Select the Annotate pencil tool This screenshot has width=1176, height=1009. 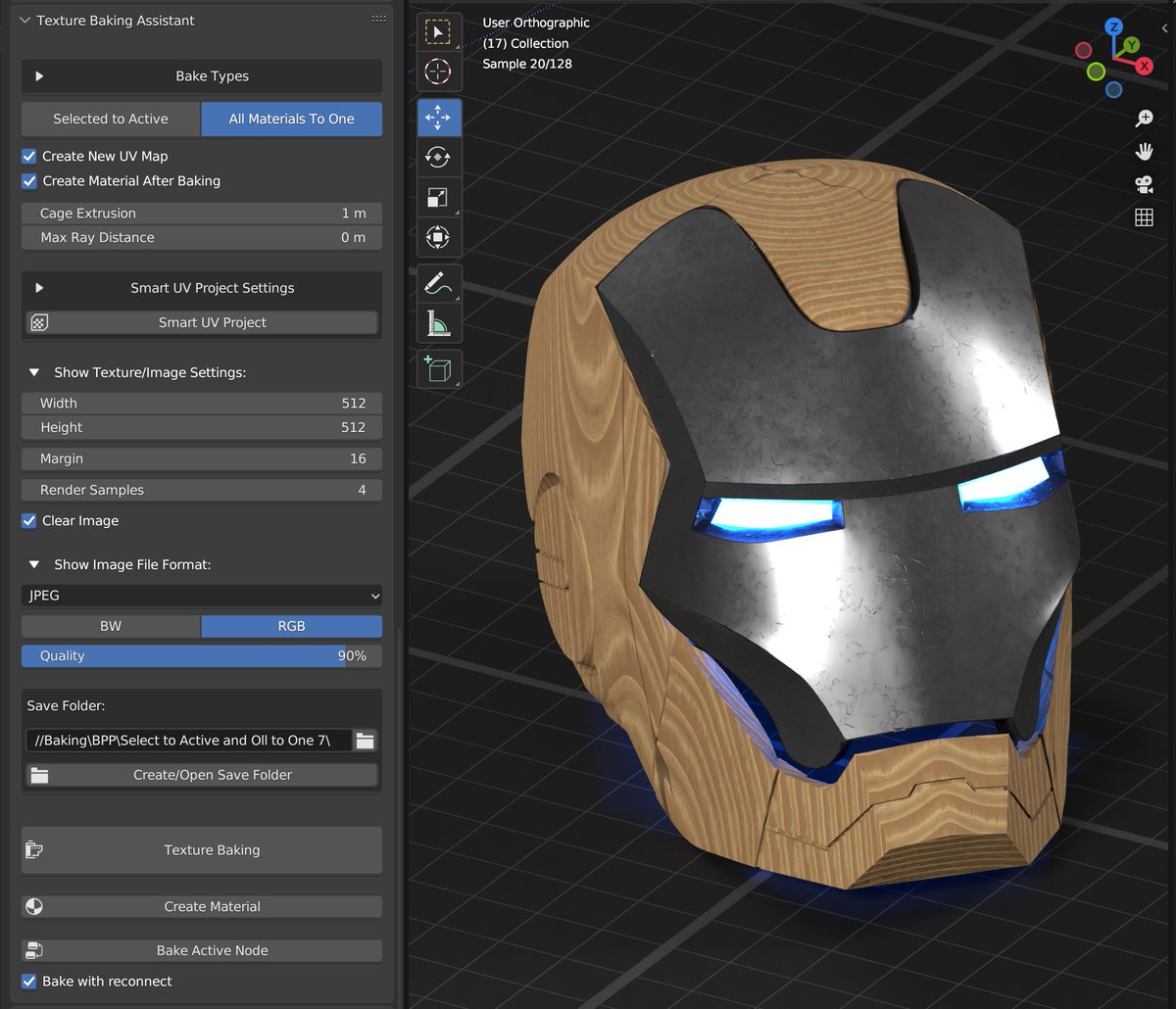click(438, 283)
